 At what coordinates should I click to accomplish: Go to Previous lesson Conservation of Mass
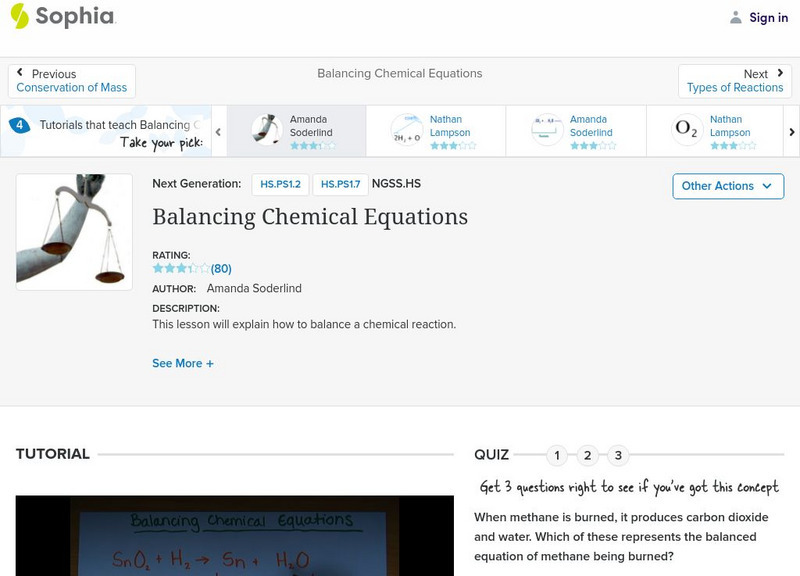pos(72,81)
